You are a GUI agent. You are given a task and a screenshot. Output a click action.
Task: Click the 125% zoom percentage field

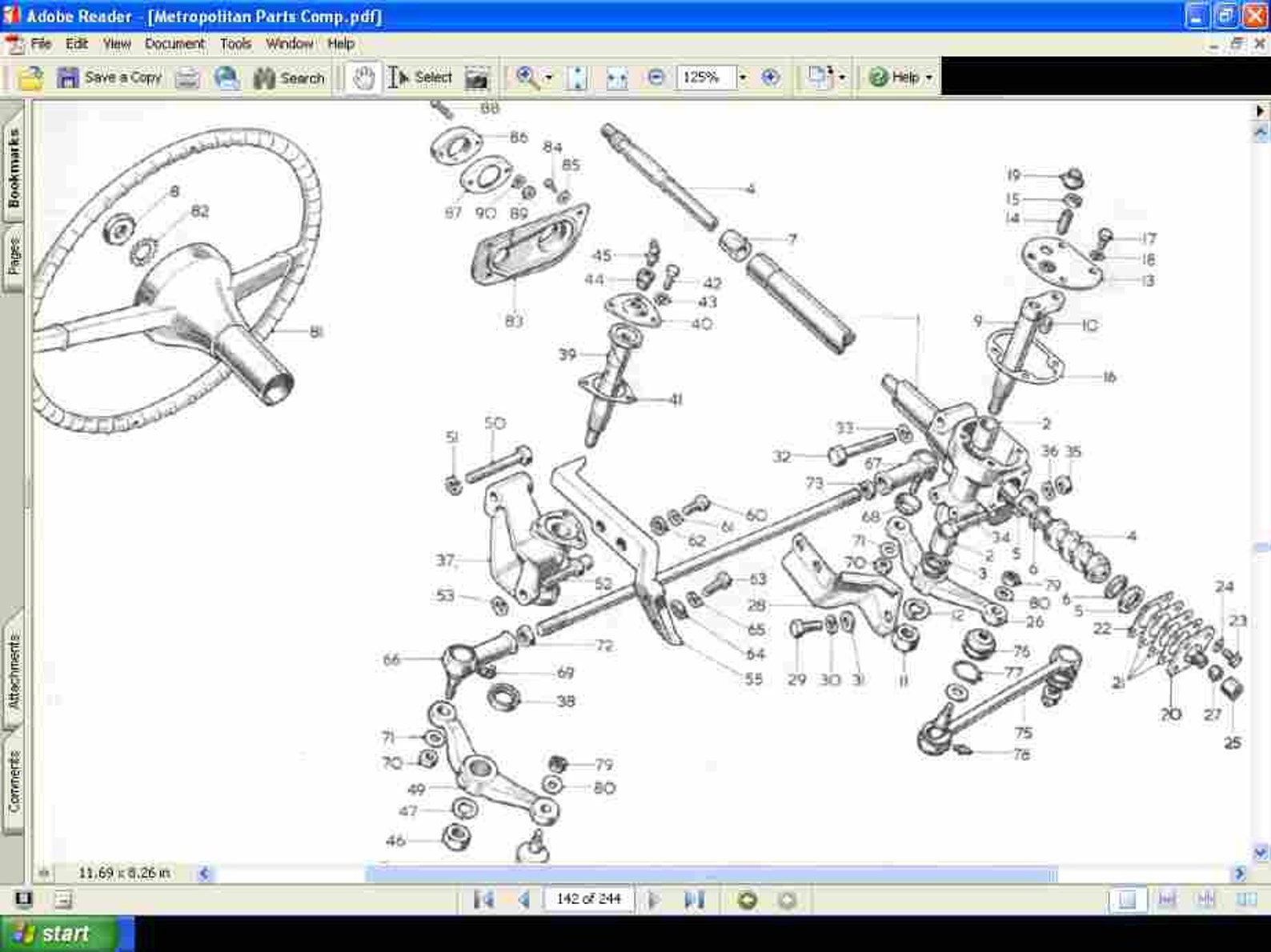[705, 78]
